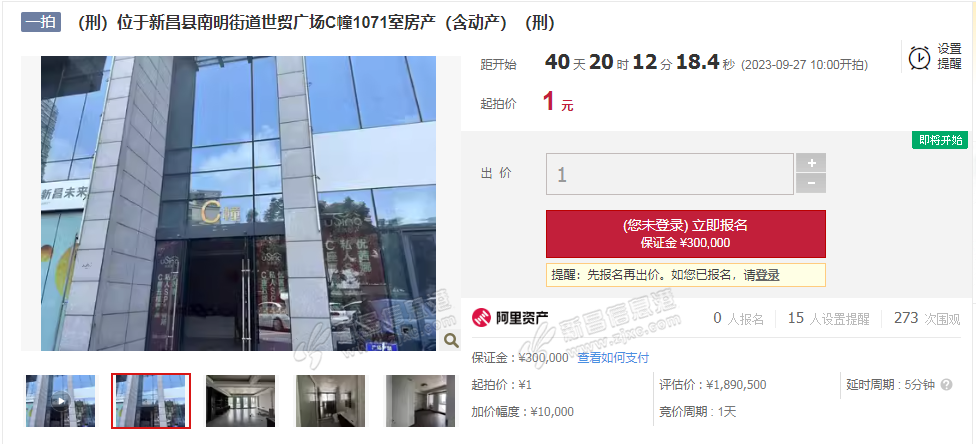
Task: Click the help icon beside 延时周期
Action: [946, 385]
